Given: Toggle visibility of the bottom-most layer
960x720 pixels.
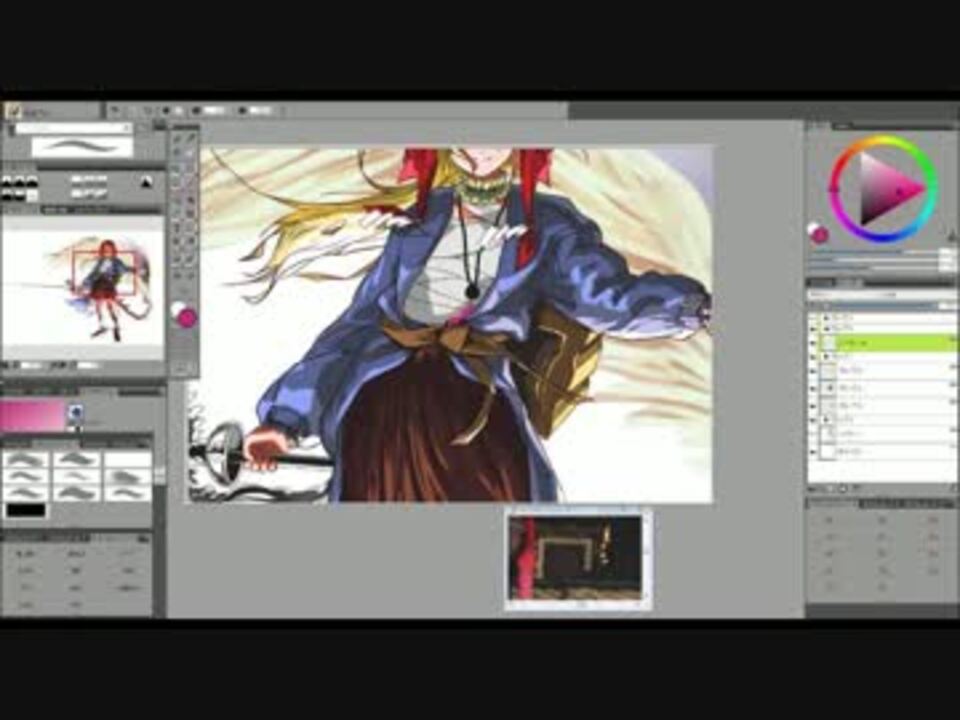Looking at the screenshot, I should tap(813, 451).
